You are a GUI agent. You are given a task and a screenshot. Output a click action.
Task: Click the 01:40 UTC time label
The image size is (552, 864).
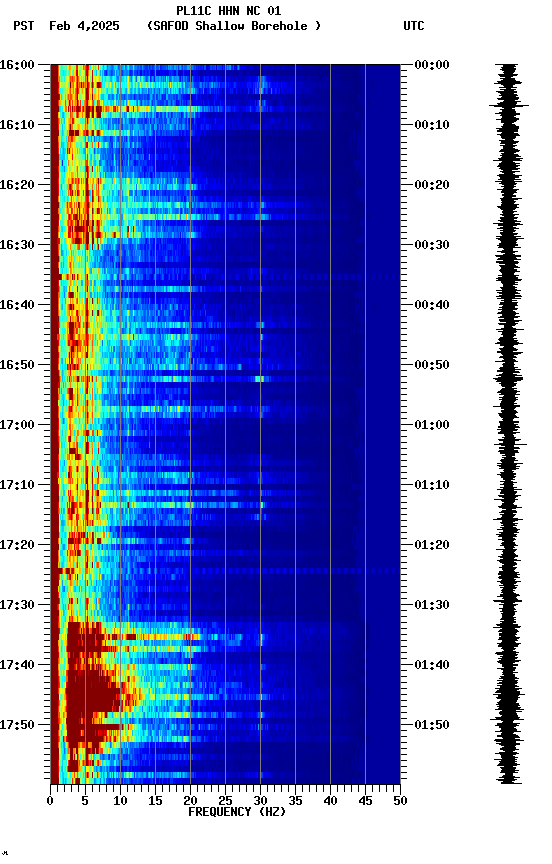[432, 666]
